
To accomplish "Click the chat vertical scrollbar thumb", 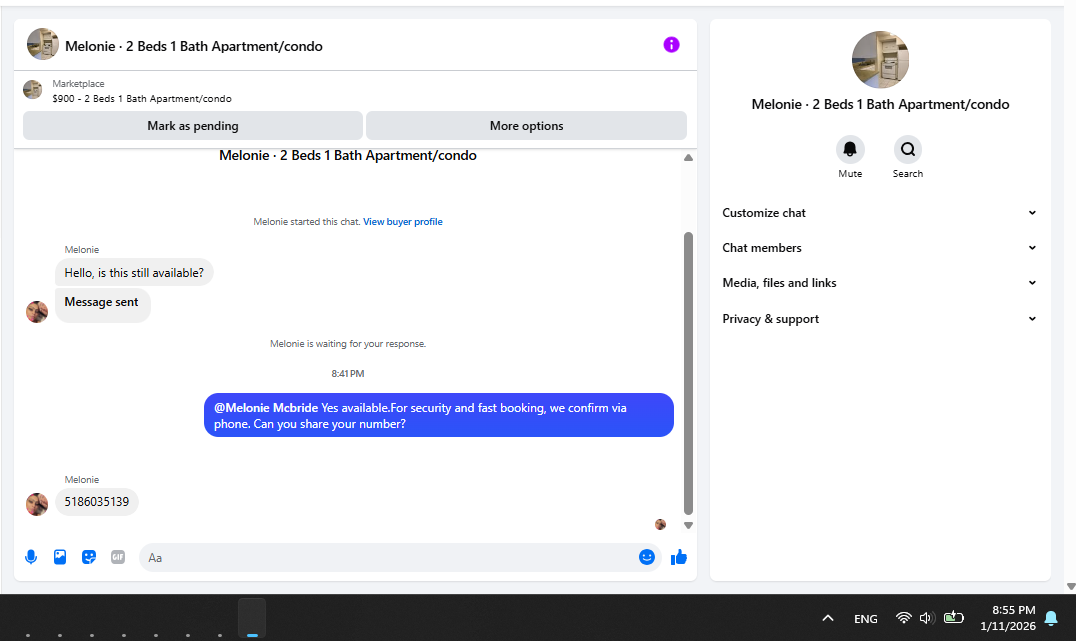I will click(x=688, y=373).
